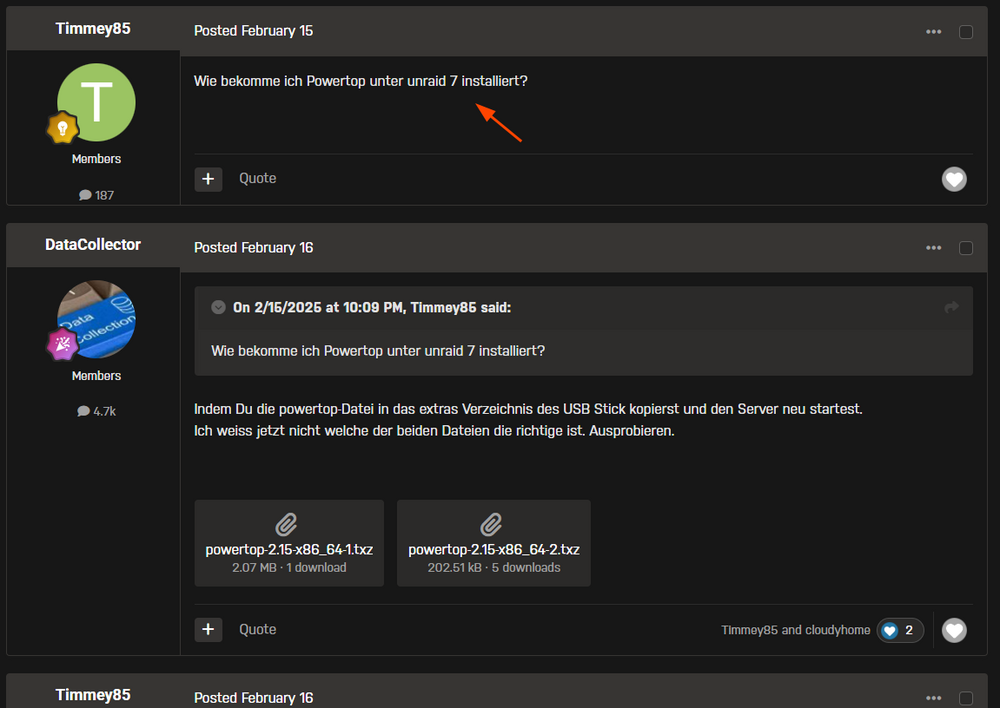Screen dimensions: 1000x708
Task: Click Members group label under DataCollector
Action: tap(96, 376)
